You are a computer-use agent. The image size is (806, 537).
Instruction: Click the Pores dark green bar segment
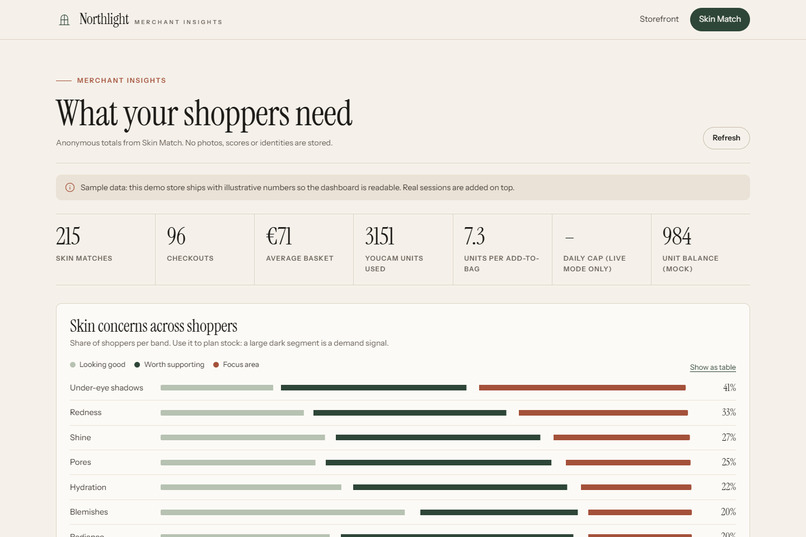coord(438,462)
